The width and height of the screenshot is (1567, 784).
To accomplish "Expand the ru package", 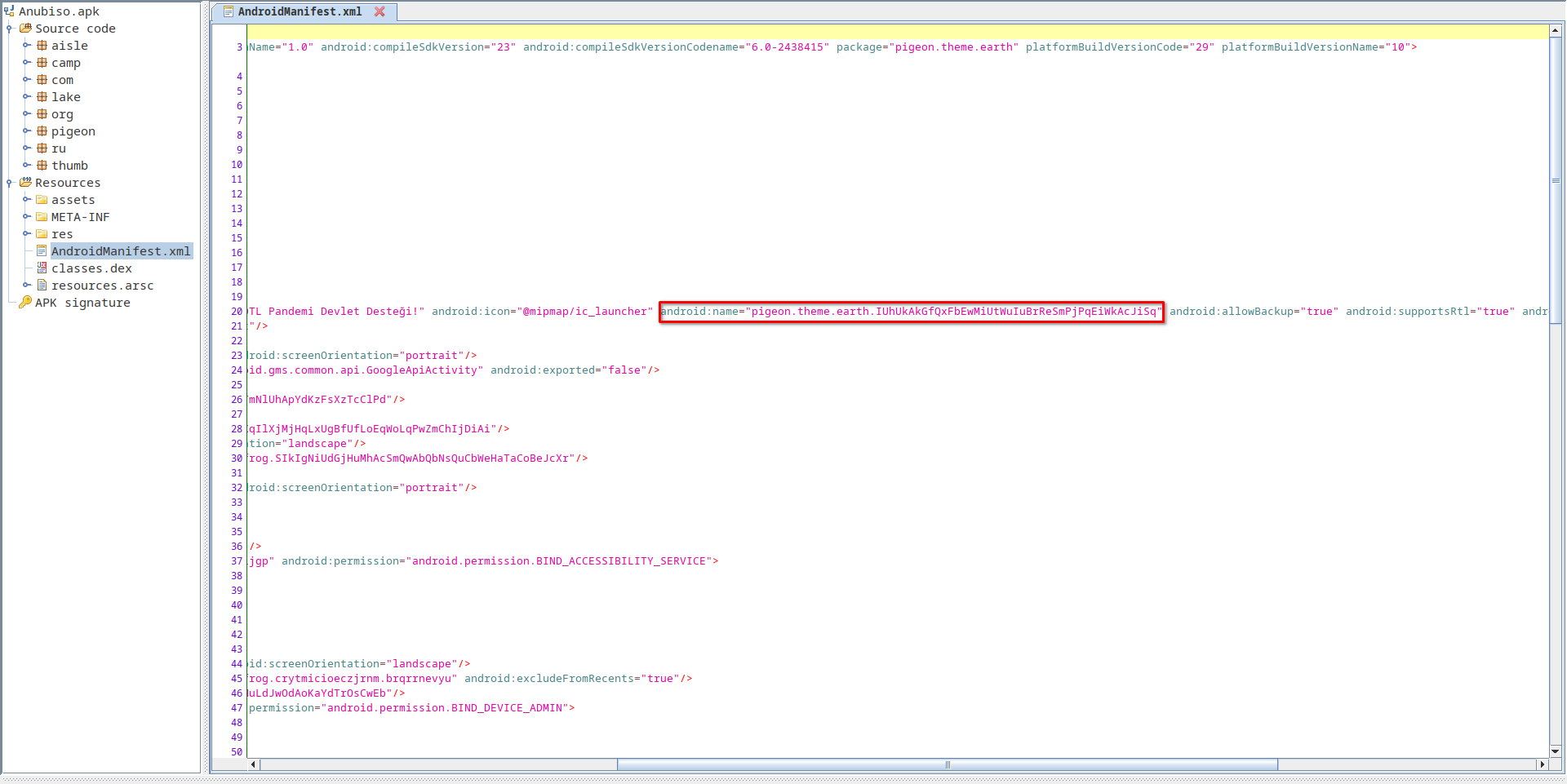I will (x=26, y=148).
